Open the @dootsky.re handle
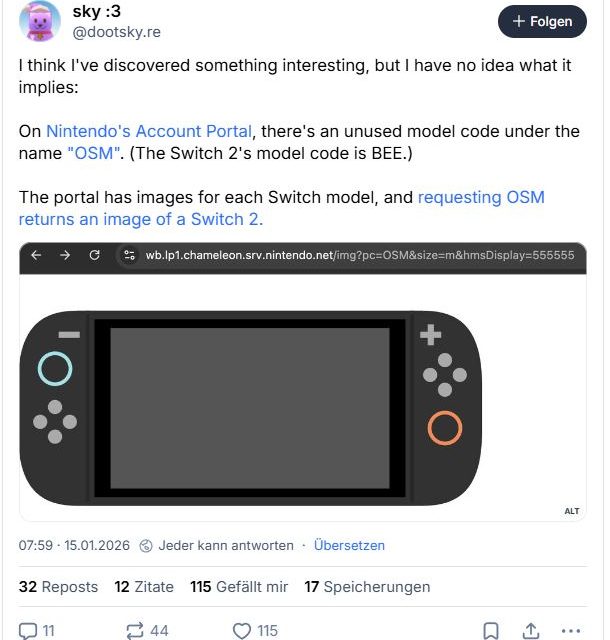 coord(117,32)
